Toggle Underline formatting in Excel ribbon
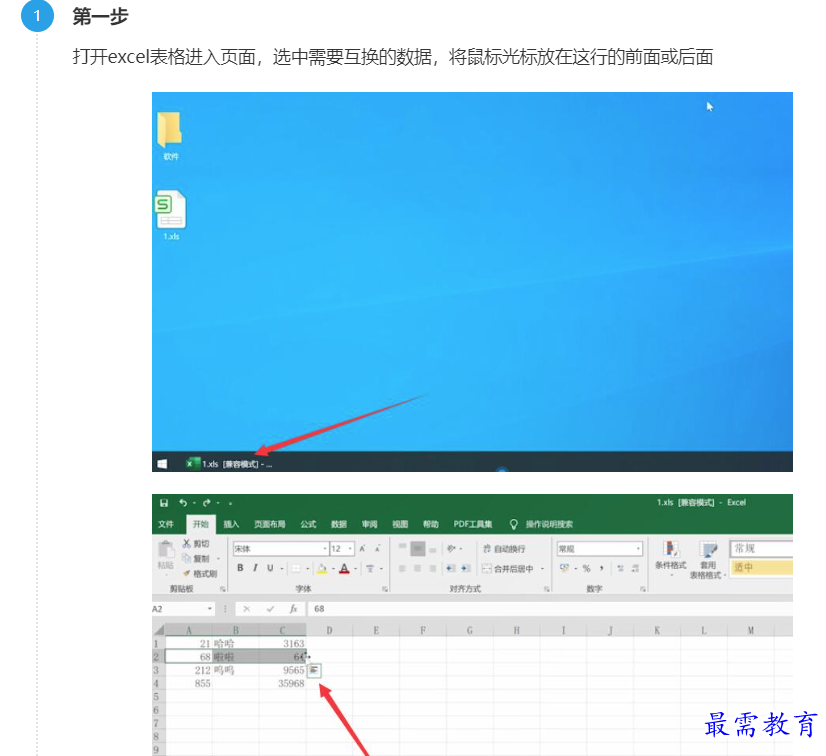Image resolution: width=826 pixels, height=756 pixels. pyautogui.click(x=270, y=568)
